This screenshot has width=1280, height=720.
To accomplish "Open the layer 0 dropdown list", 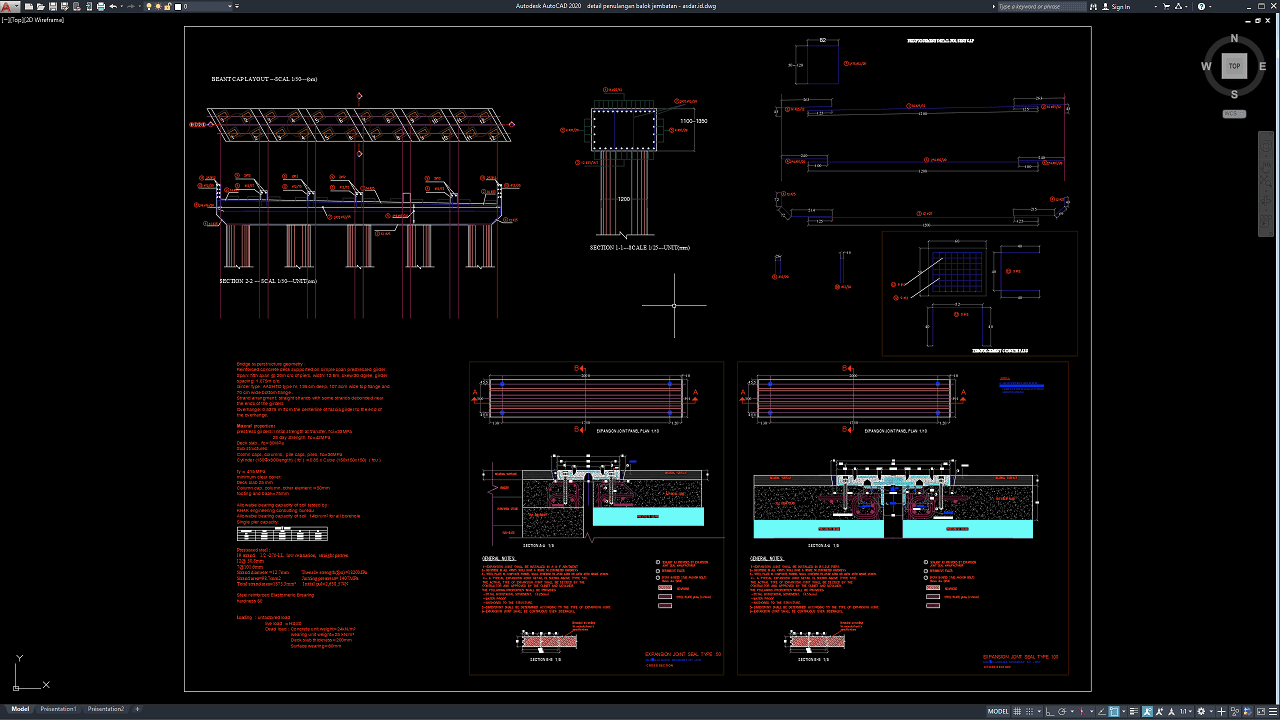I will (230, 6).
